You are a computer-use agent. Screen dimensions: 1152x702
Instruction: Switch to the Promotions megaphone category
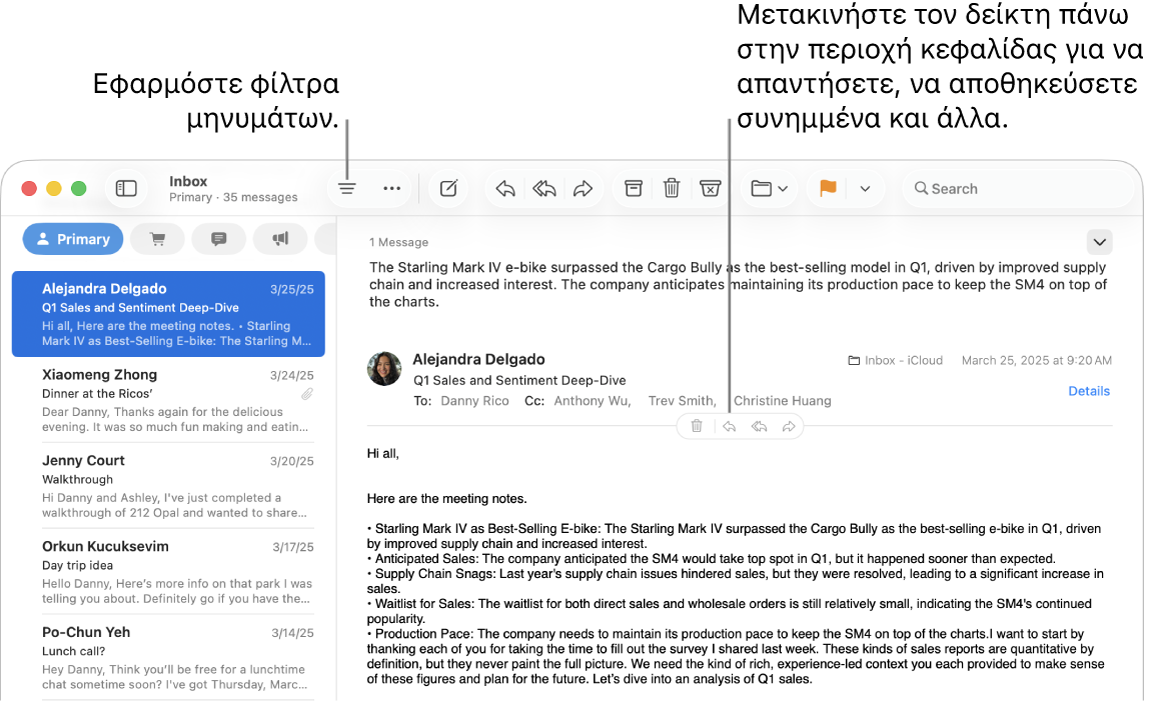click(280, 238)
